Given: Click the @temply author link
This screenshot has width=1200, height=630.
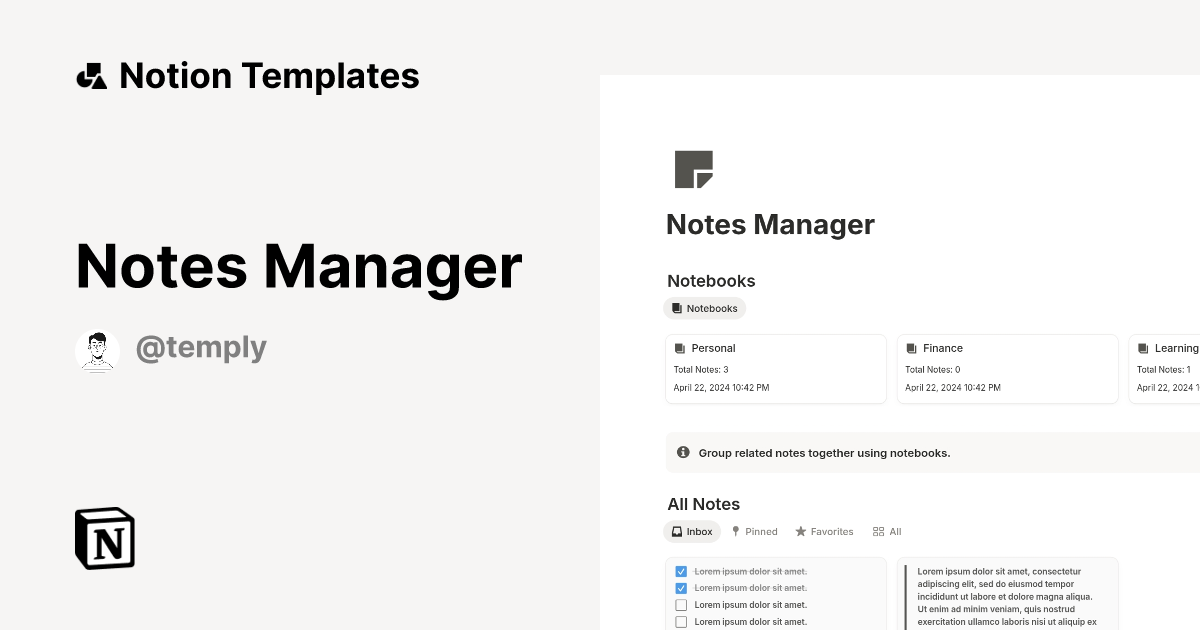Looking at the screenshot, I should (x=201, y=348).
